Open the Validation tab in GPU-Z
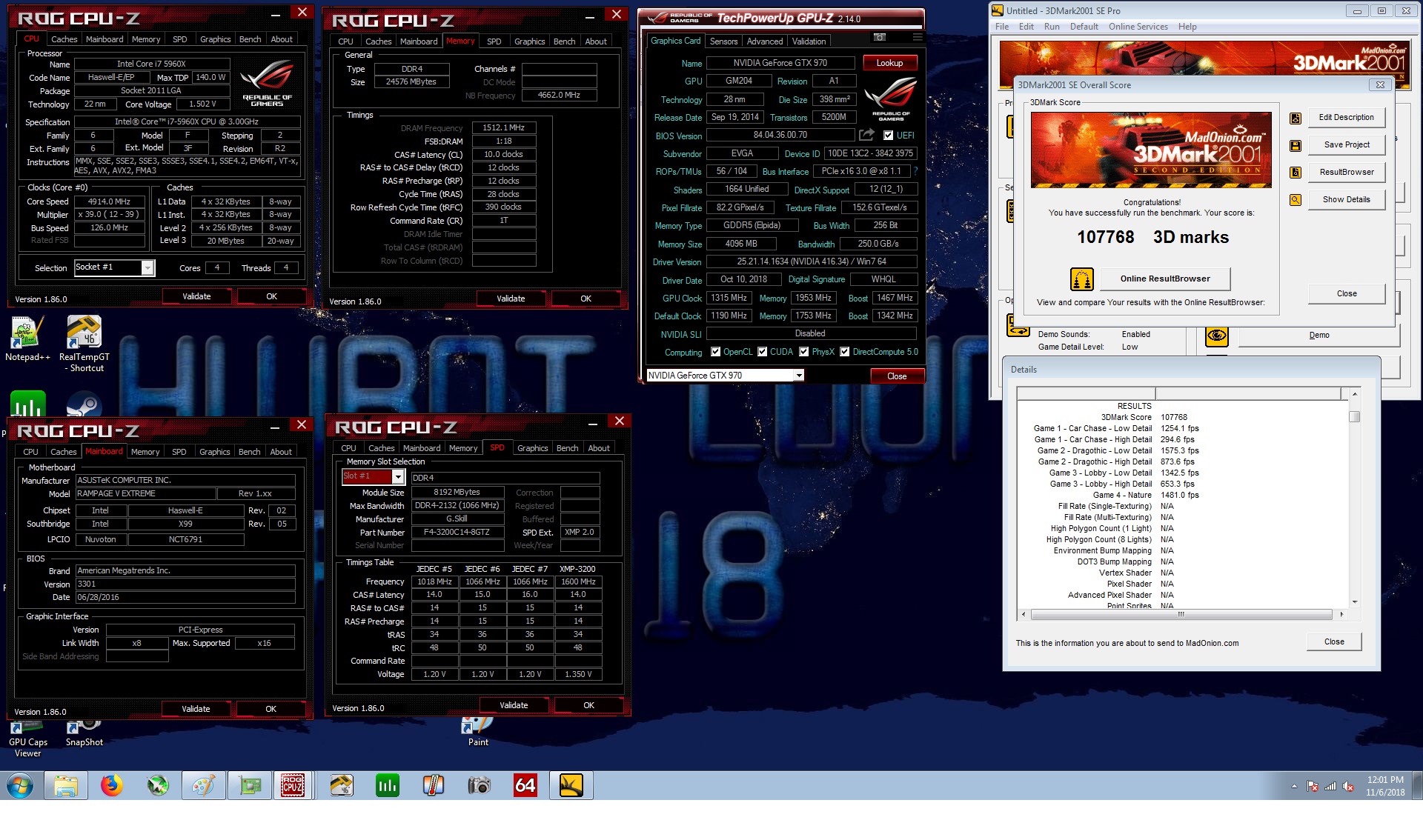The width and height of the screenshot is (1423, 840). point(809,41)
